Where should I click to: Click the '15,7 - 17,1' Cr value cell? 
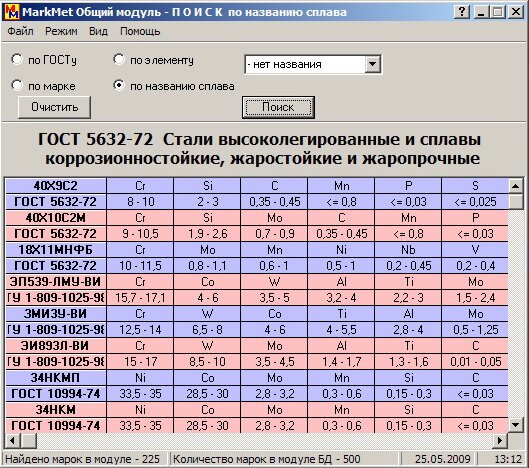[140, 298]
